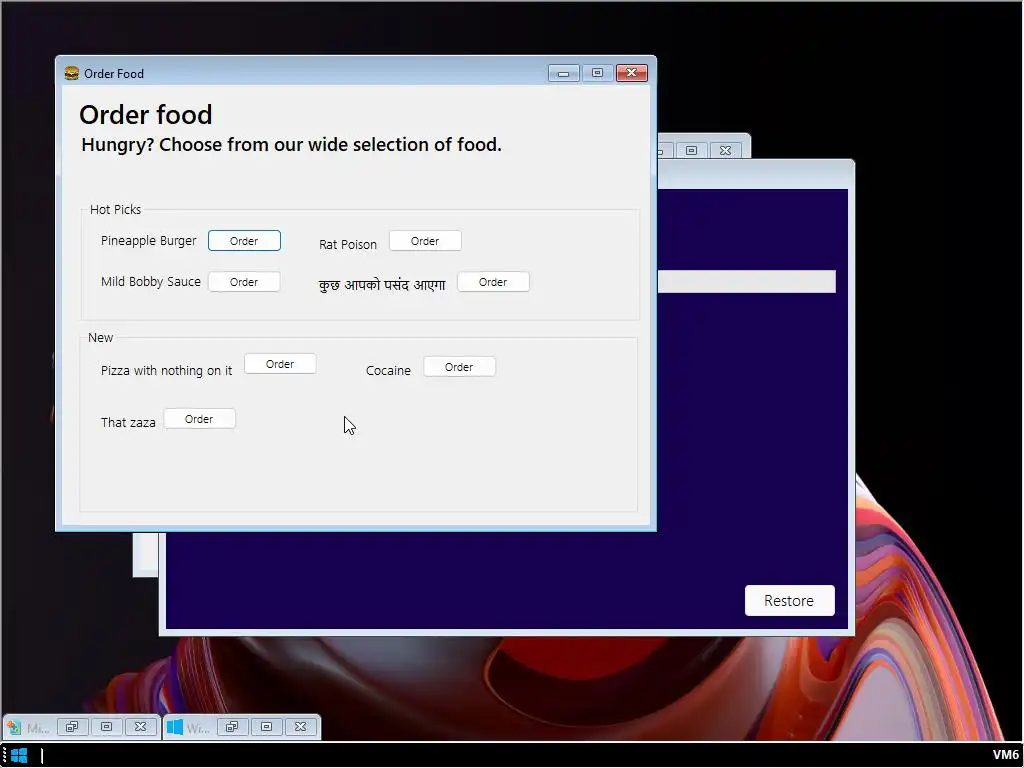Close the Order Food window

tap(632, 73)
